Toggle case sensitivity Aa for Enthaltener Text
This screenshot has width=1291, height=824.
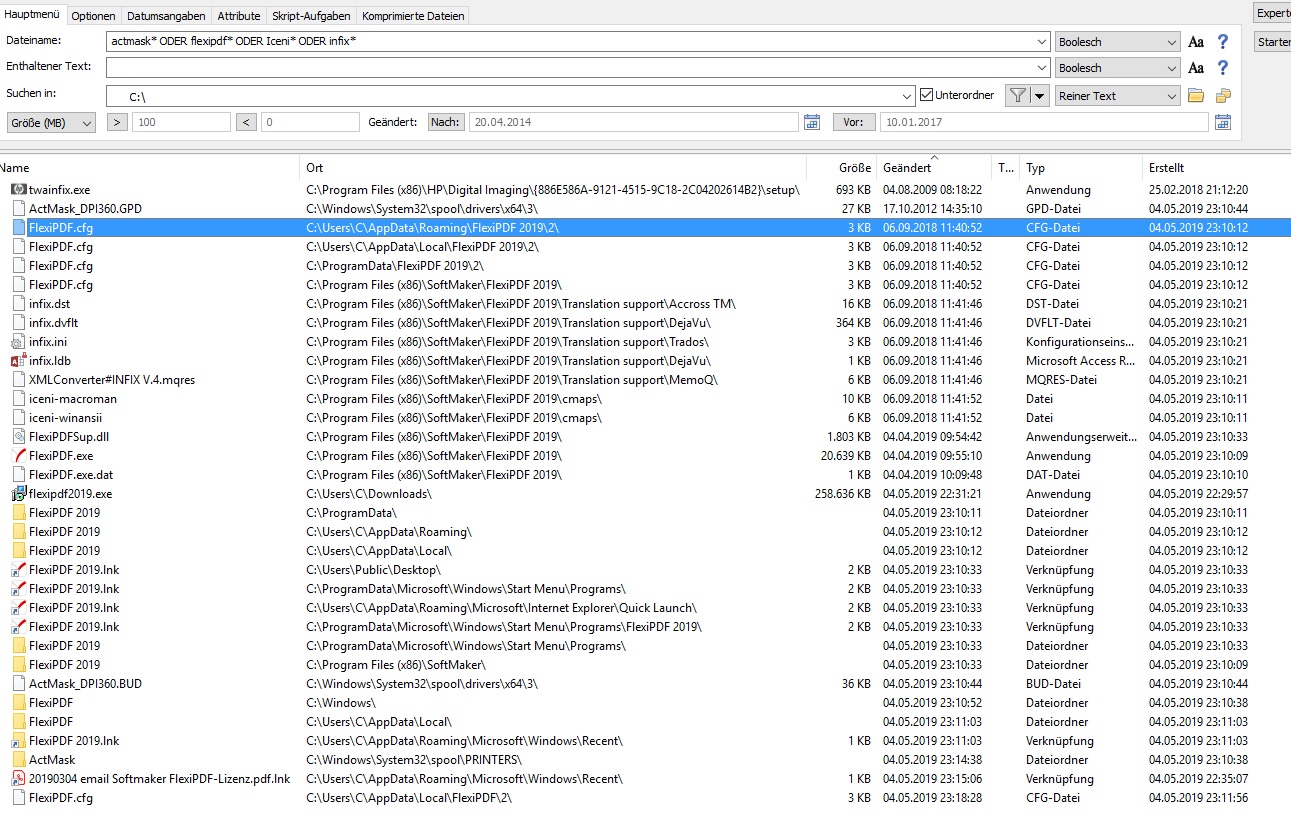[x=1196, y=68]
